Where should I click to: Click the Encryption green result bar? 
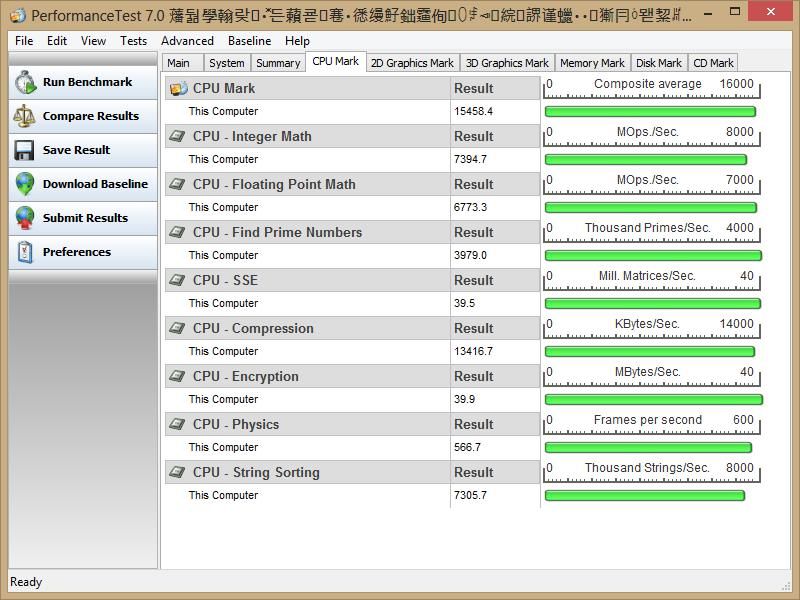pos(654,399)
